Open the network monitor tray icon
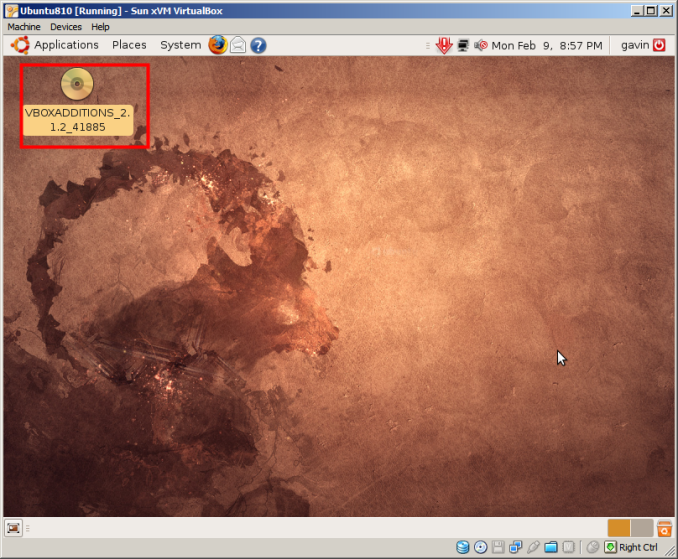Screen dimensions: 678x559 click(463, 45)
